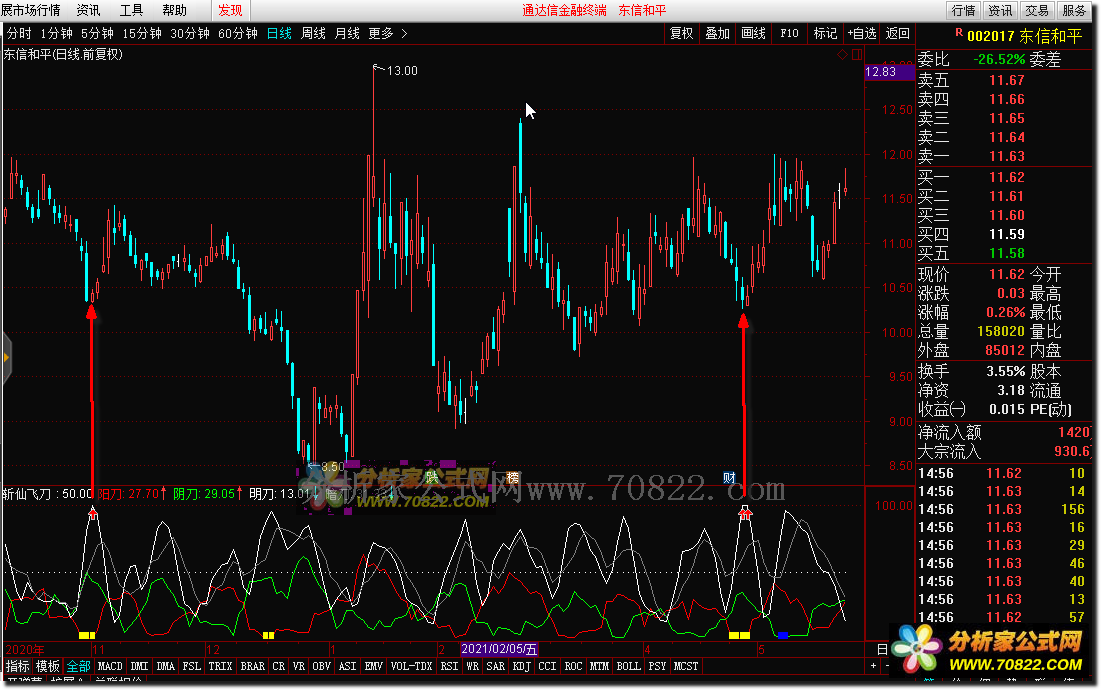This screenshot has width=1102, height=690.
Task: Select the 指标 tab at bottom
Action: [18, 666]
